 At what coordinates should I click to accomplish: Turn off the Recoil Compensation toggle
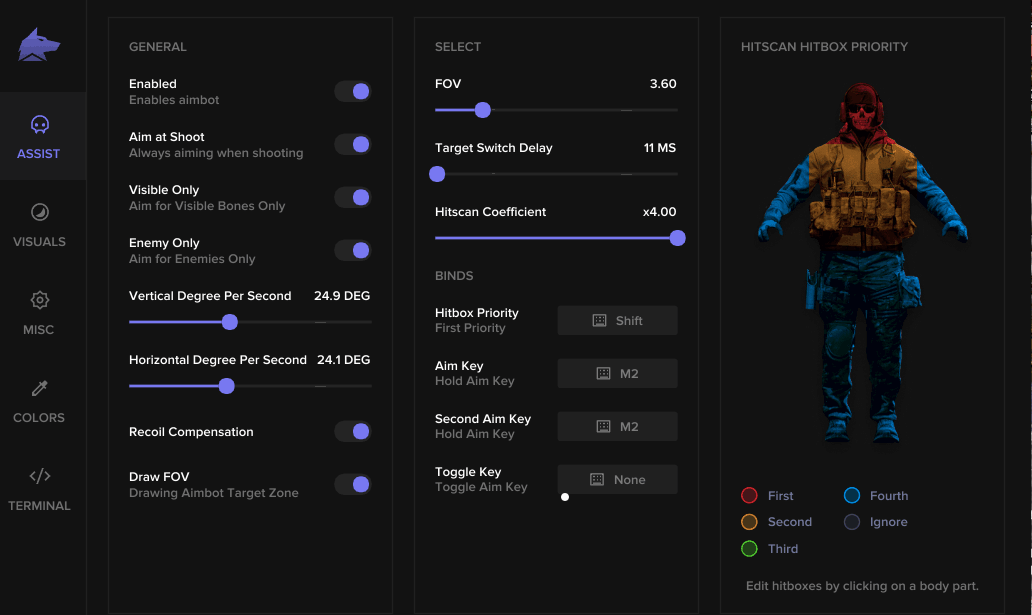coord(353,432)
